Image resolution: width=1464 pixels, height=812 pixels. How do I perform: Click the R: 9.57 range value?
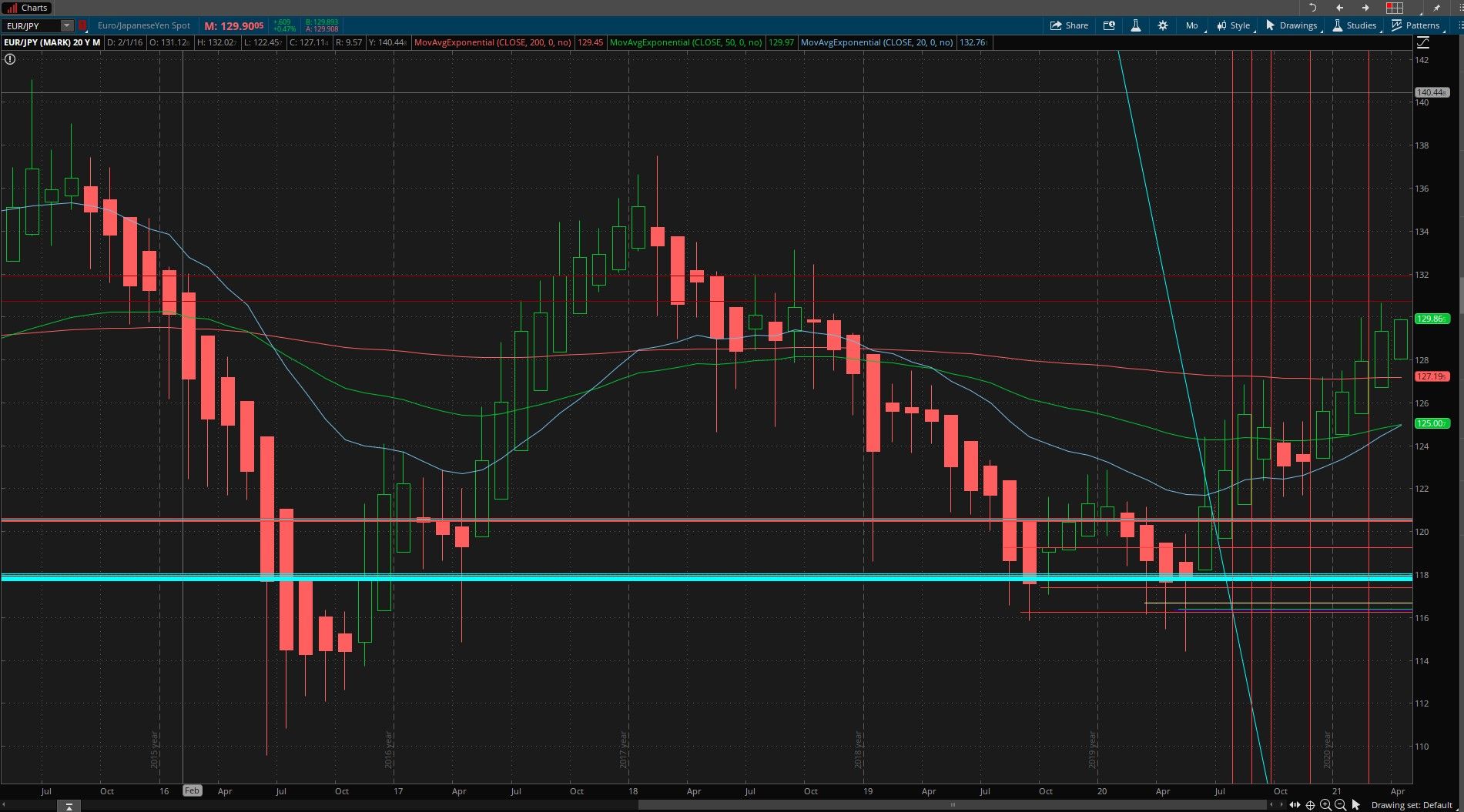click(349, 42)
